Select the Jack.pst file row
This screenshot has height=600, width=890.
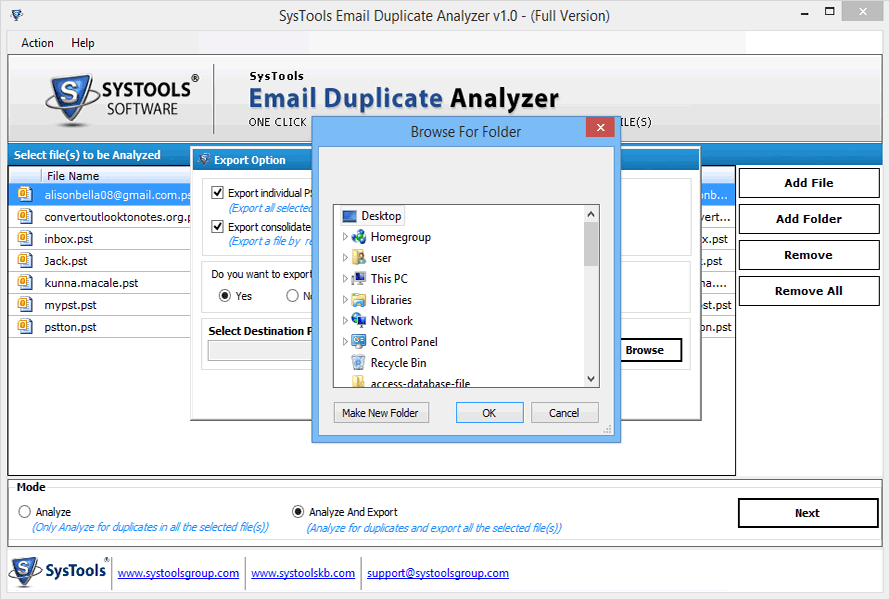click(99, 261)
